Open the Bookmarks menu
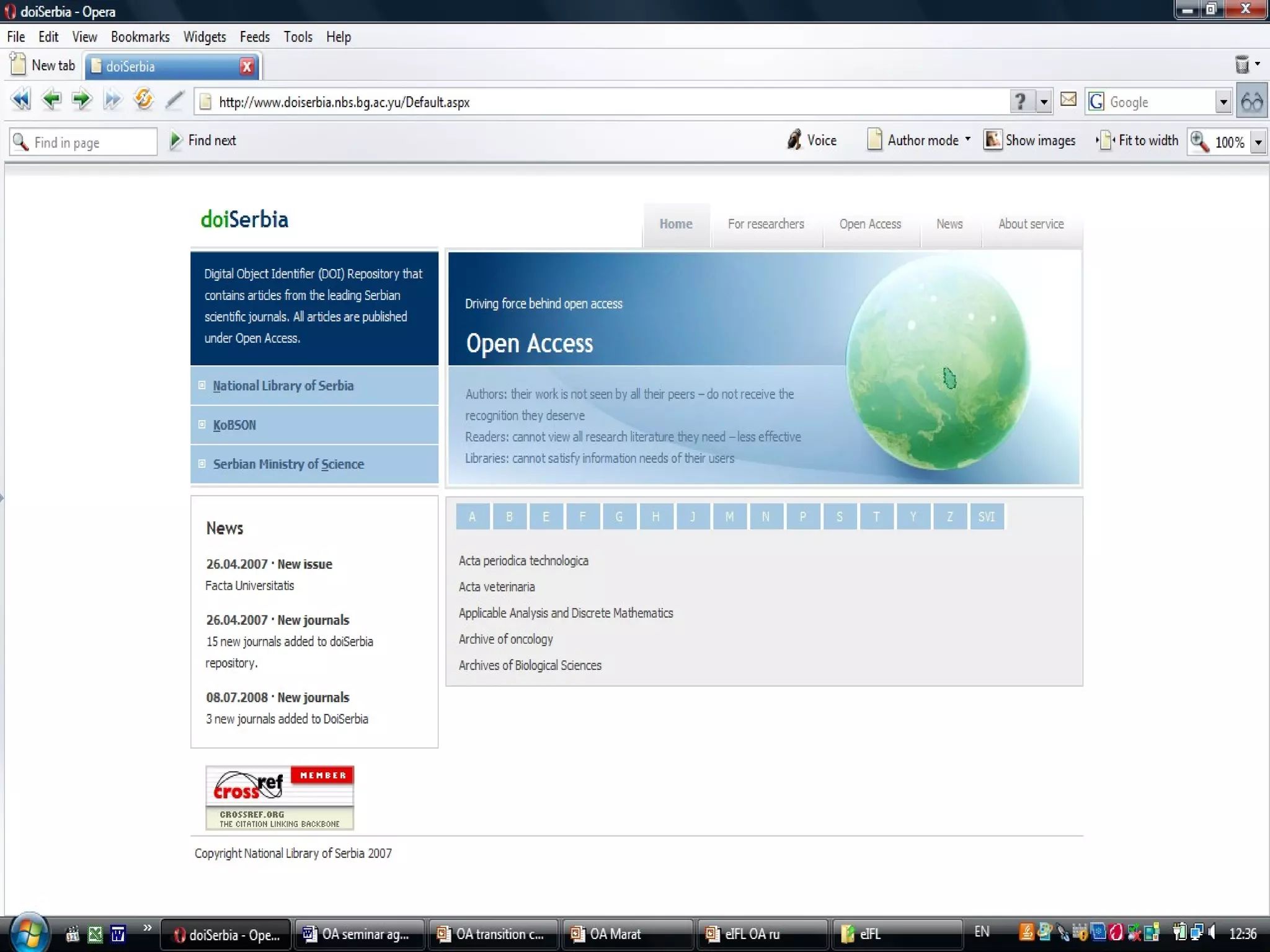1270x952 pixels. pyautogui.click(x=140, y=37)
